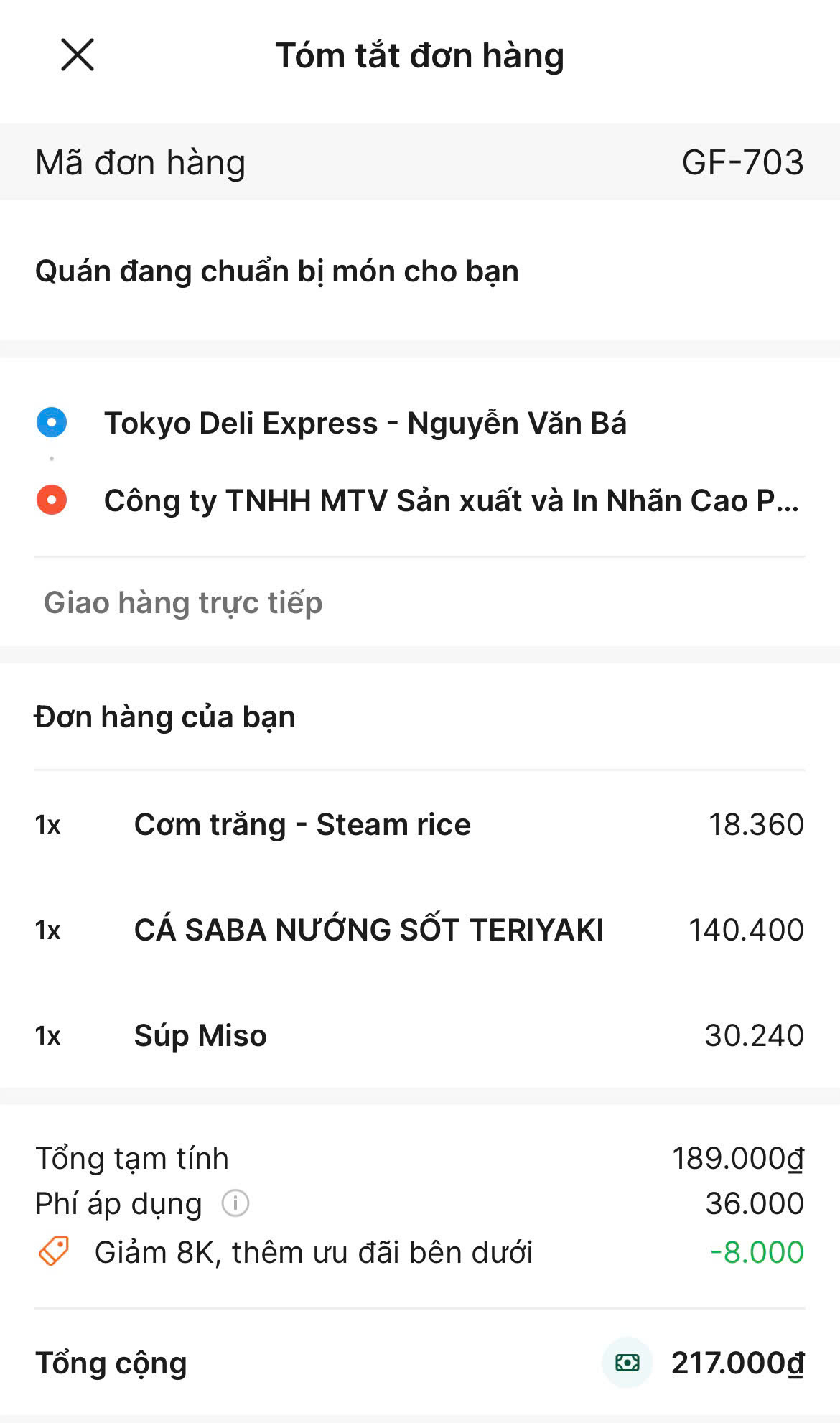The image size is (840, 1423).
Task: Open the Công ty TNHH delivery address
Action: (451, 500)
